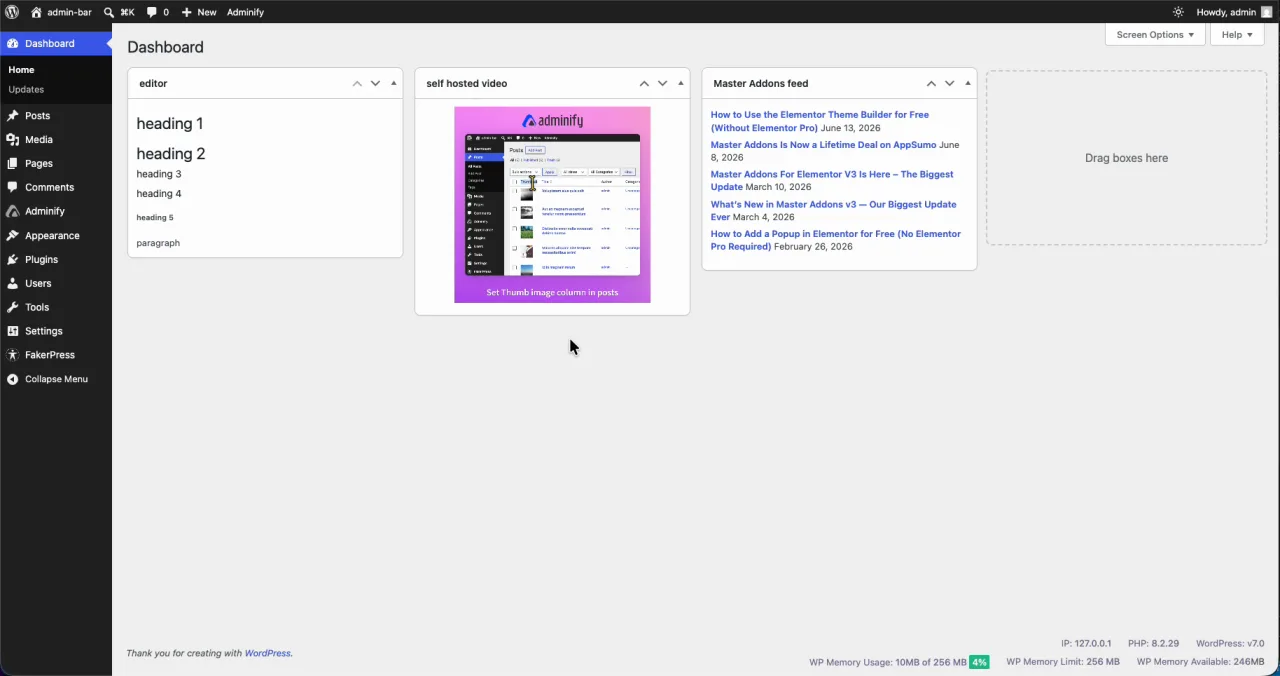This screenshot has height=676, width=1280.
Task: Click the Plugins plug icon
Action: pyautogui.click(x=12, y=259)
